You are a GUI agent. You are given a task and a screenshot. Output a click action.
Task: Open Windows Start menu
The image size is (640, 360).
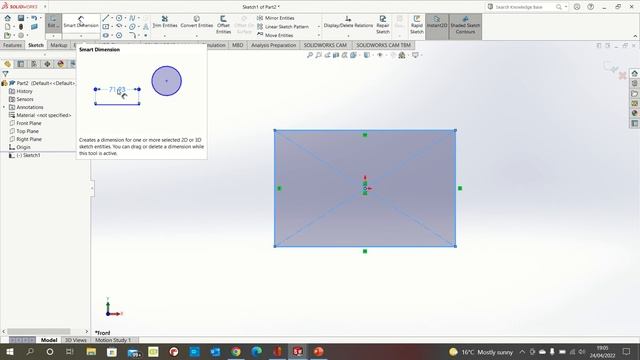click(9, 351)
